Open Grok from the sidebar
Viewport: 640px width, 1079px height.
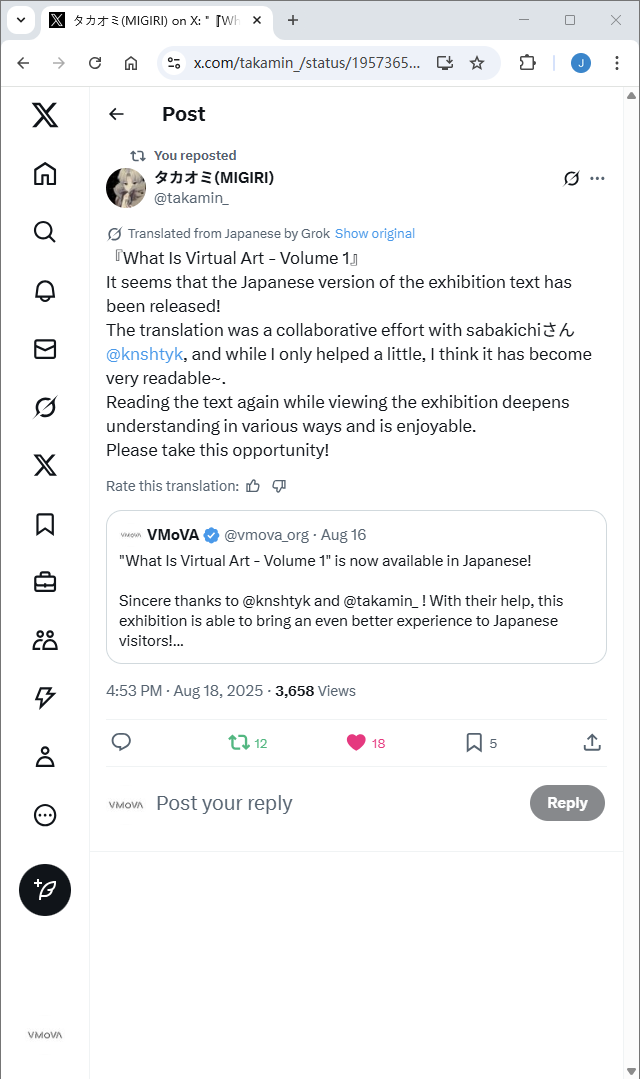45,407
